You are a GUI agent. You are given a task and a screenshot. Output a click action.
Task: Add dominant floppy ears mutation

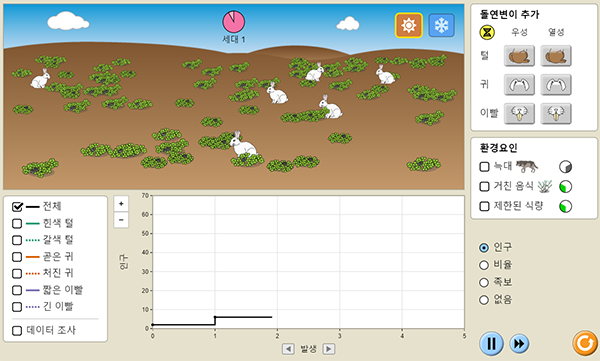coord(519,85)
